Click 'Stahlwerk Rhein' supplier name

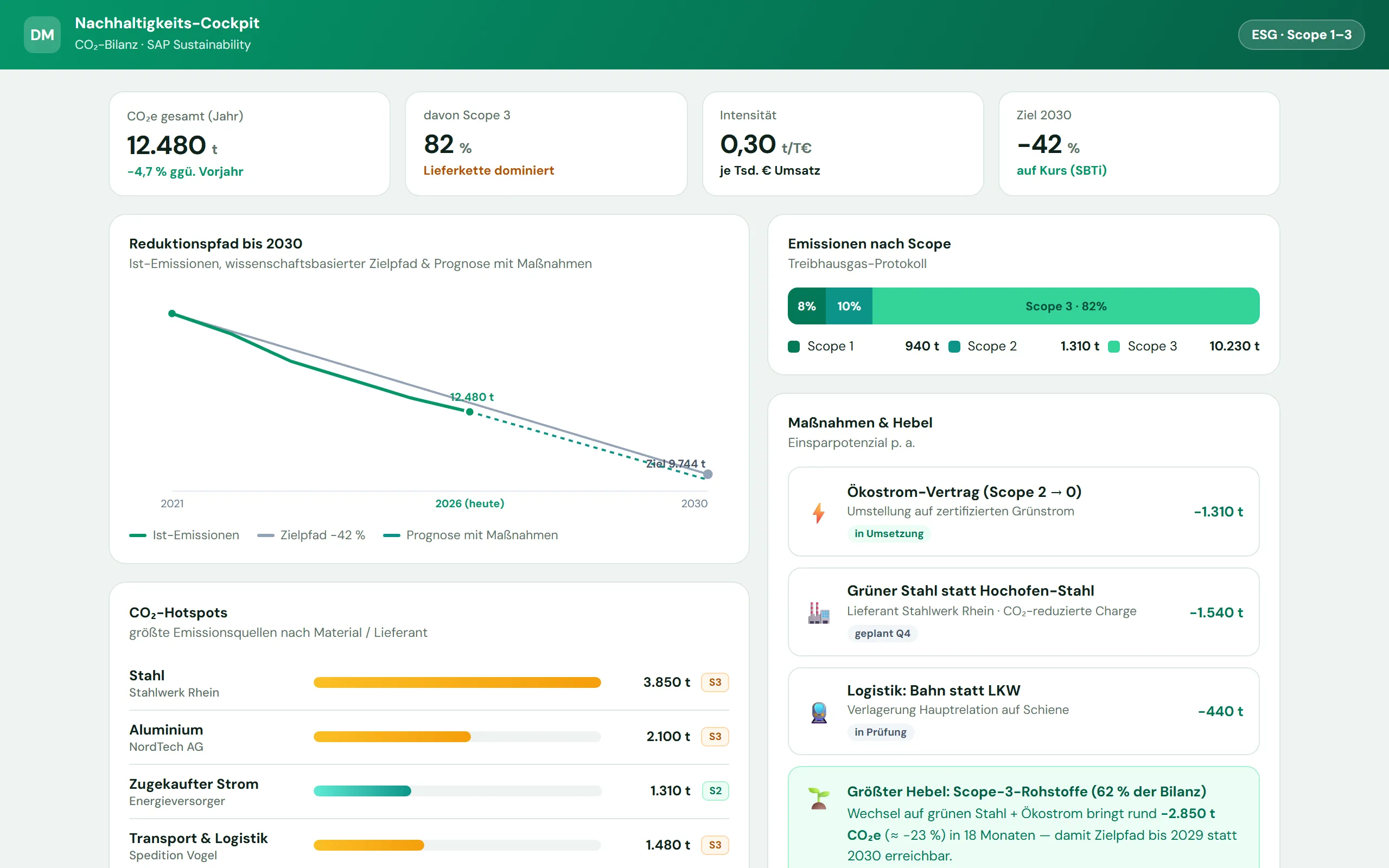(x=174, y=693)
